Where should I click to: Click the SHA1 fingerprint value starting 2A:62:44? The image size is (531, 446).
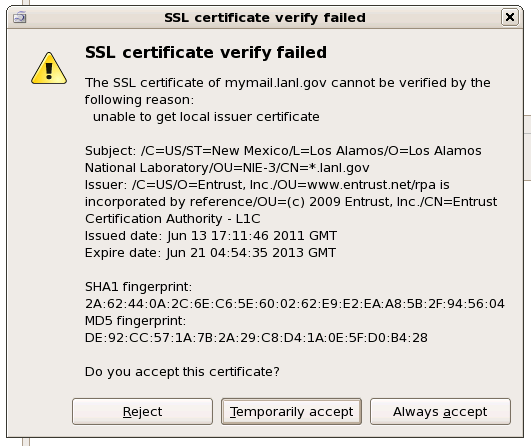pos(295,304)
